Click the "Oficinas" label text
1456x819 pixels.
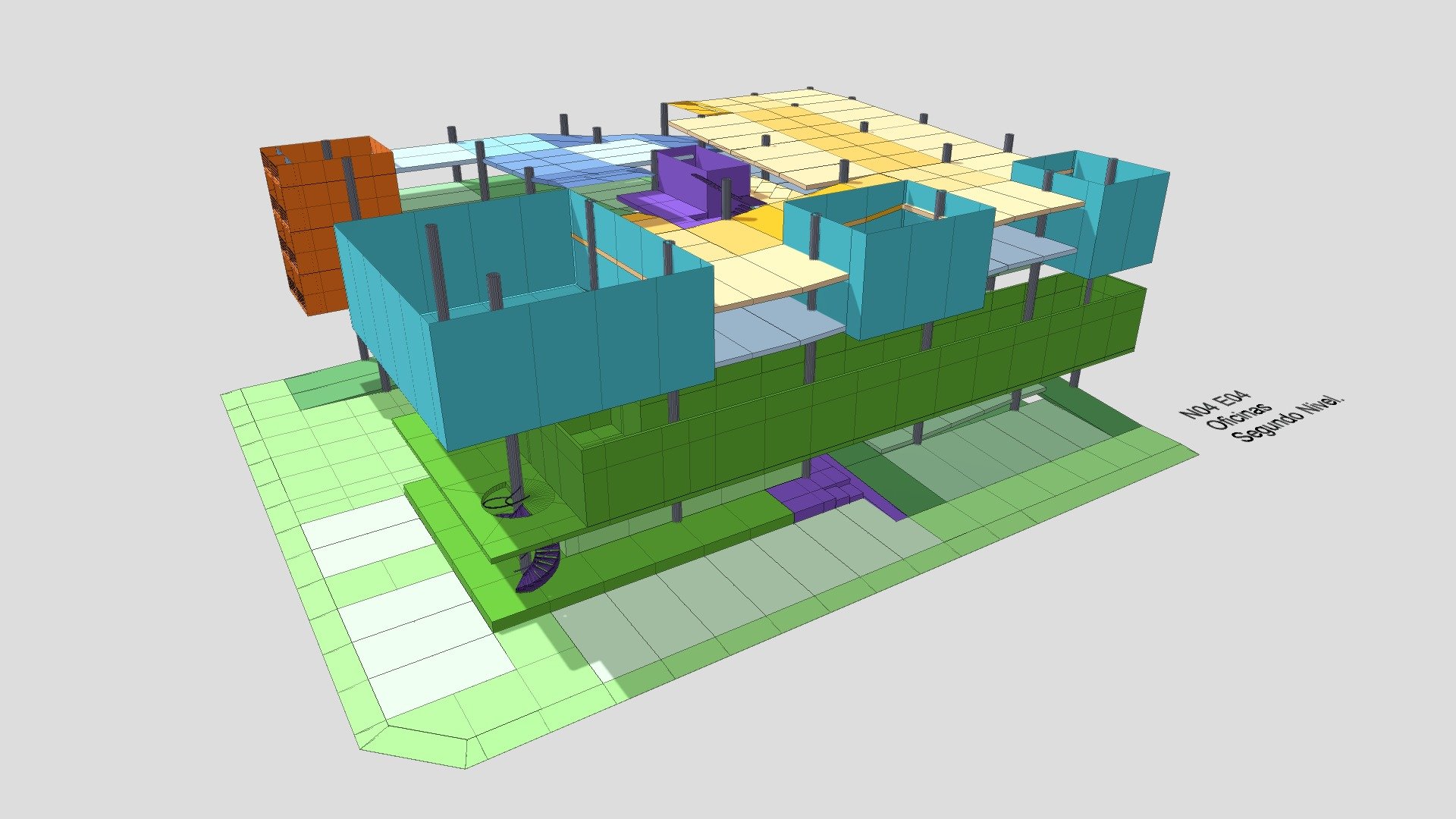click(1238, 416)
